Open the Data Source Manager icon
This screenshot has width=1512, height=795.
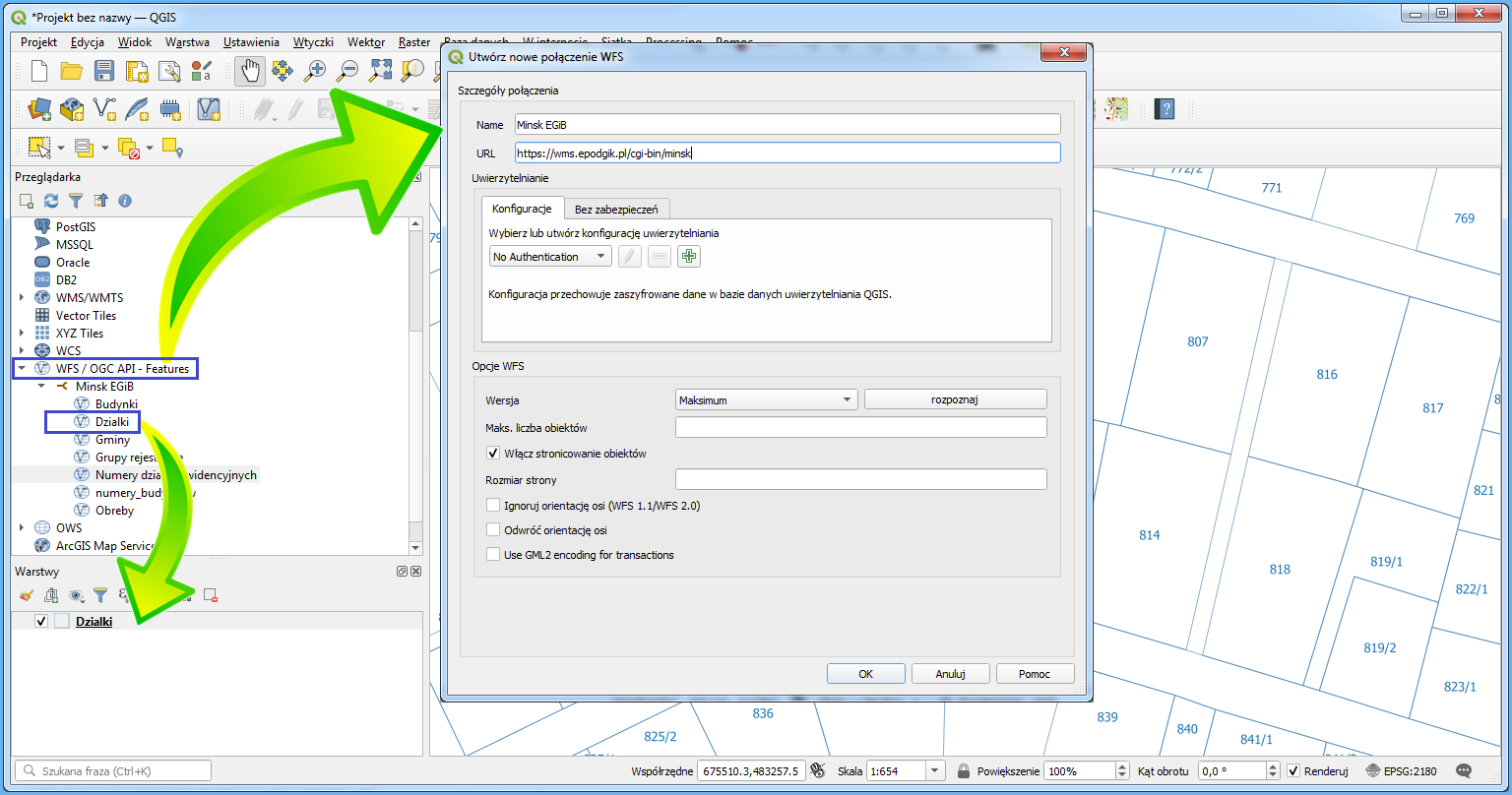[39, 108]
